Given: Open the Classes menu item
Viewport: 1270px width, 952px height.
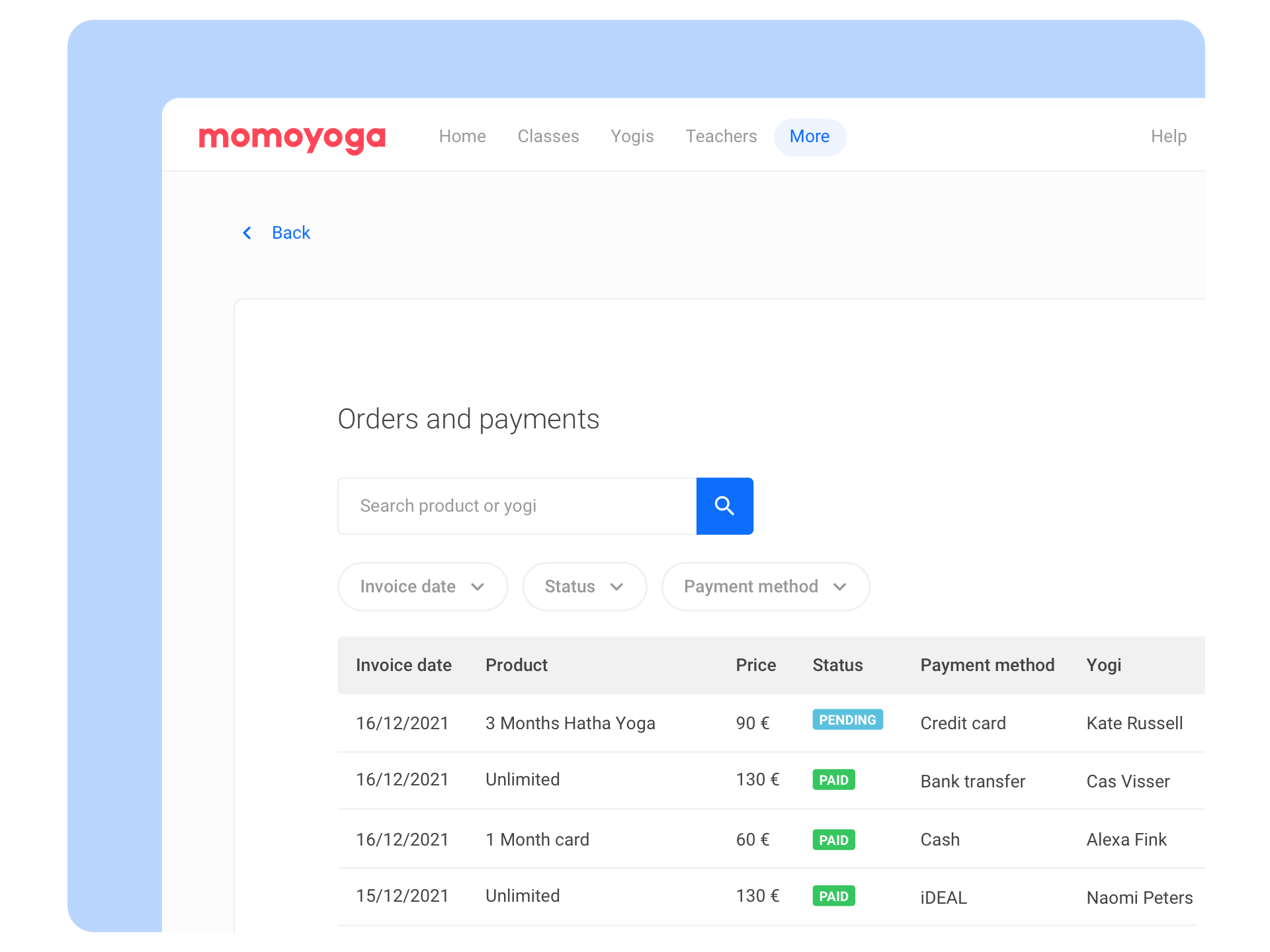Looking at the screenshot, I should pyautogui.click(x=548, y=136).
